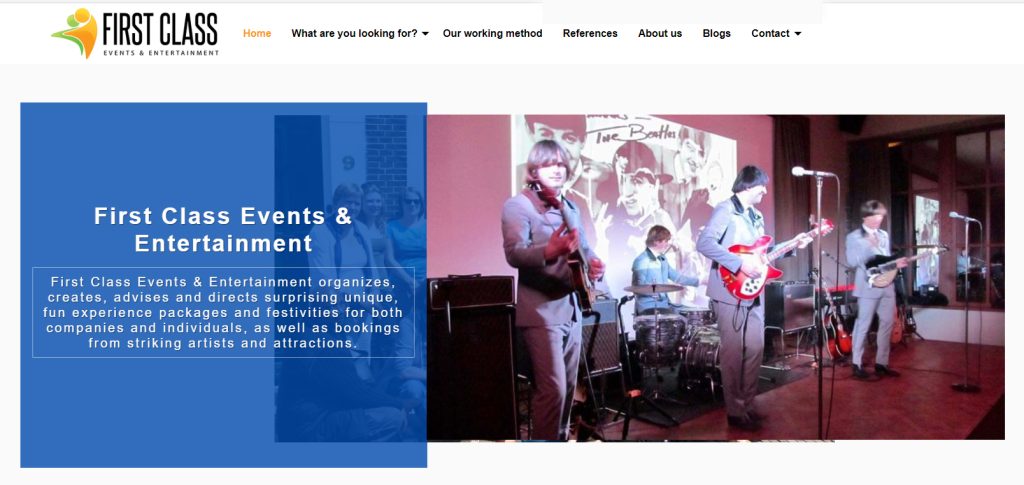The image size is (1024, 485).
Task: Click the FIRST CLASS logo wordmark
Action: pos(160,29)
